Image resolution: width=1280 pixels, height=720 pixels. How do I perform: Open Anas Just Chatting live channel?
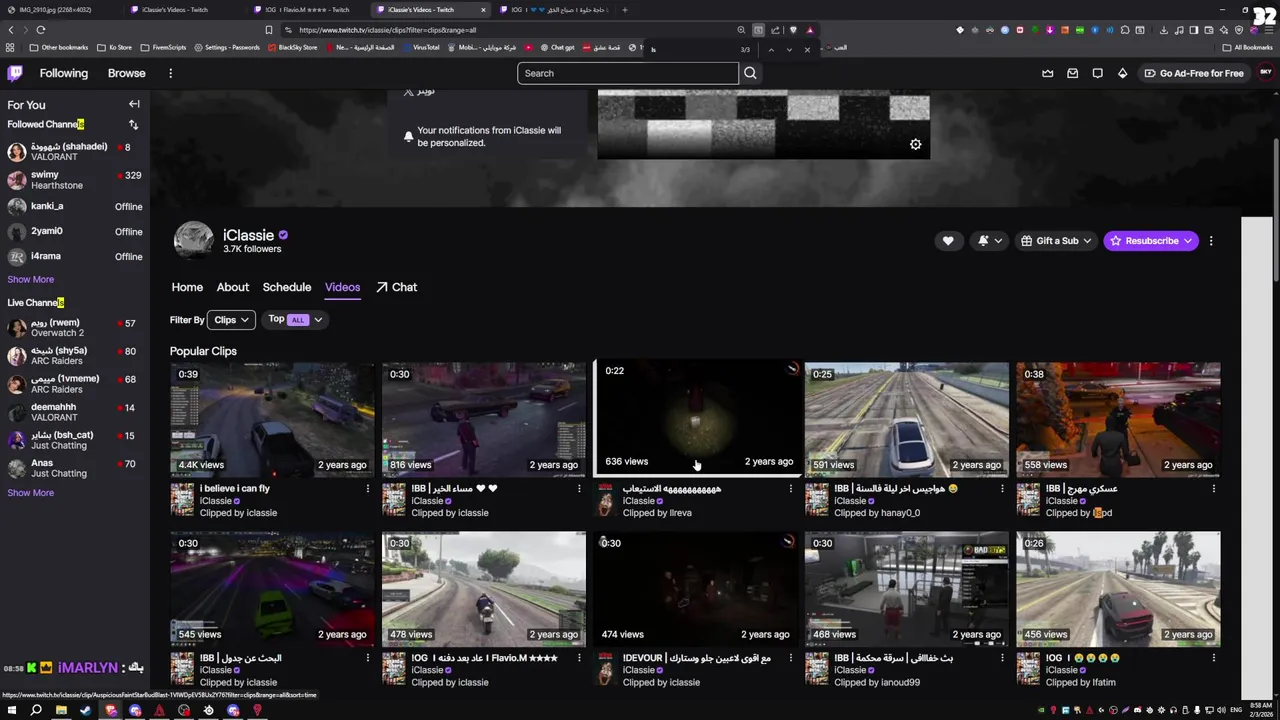coord(75,468)
